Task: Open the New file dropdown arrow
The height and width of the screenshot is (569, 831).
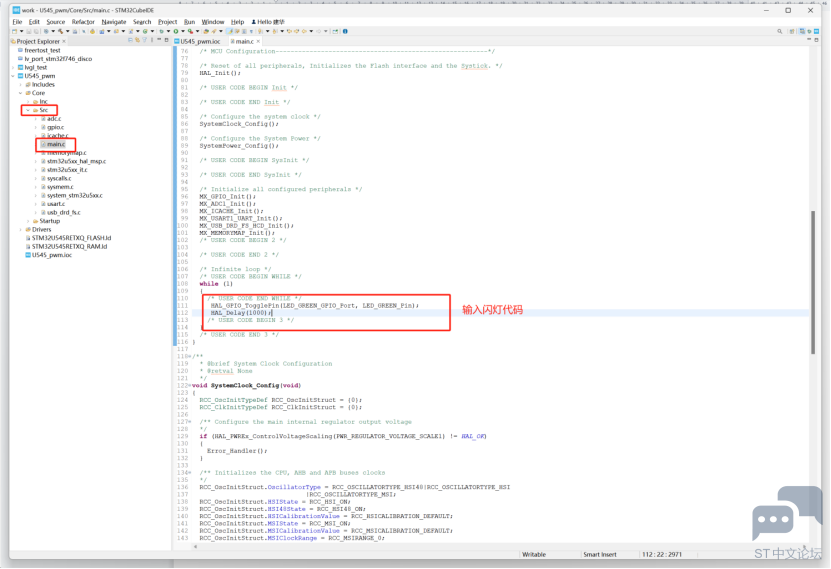Action: pos(21,31)
